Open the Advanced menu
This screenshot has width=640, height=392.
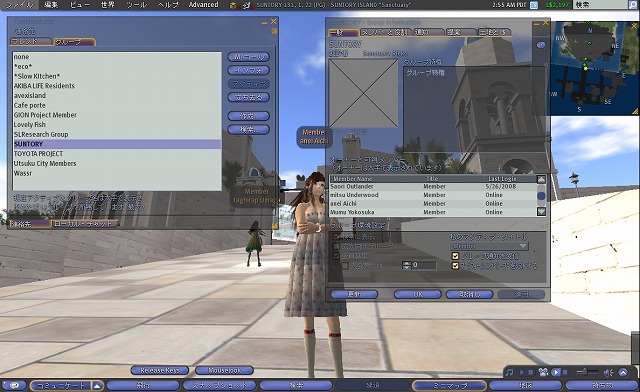coord(203,5)
